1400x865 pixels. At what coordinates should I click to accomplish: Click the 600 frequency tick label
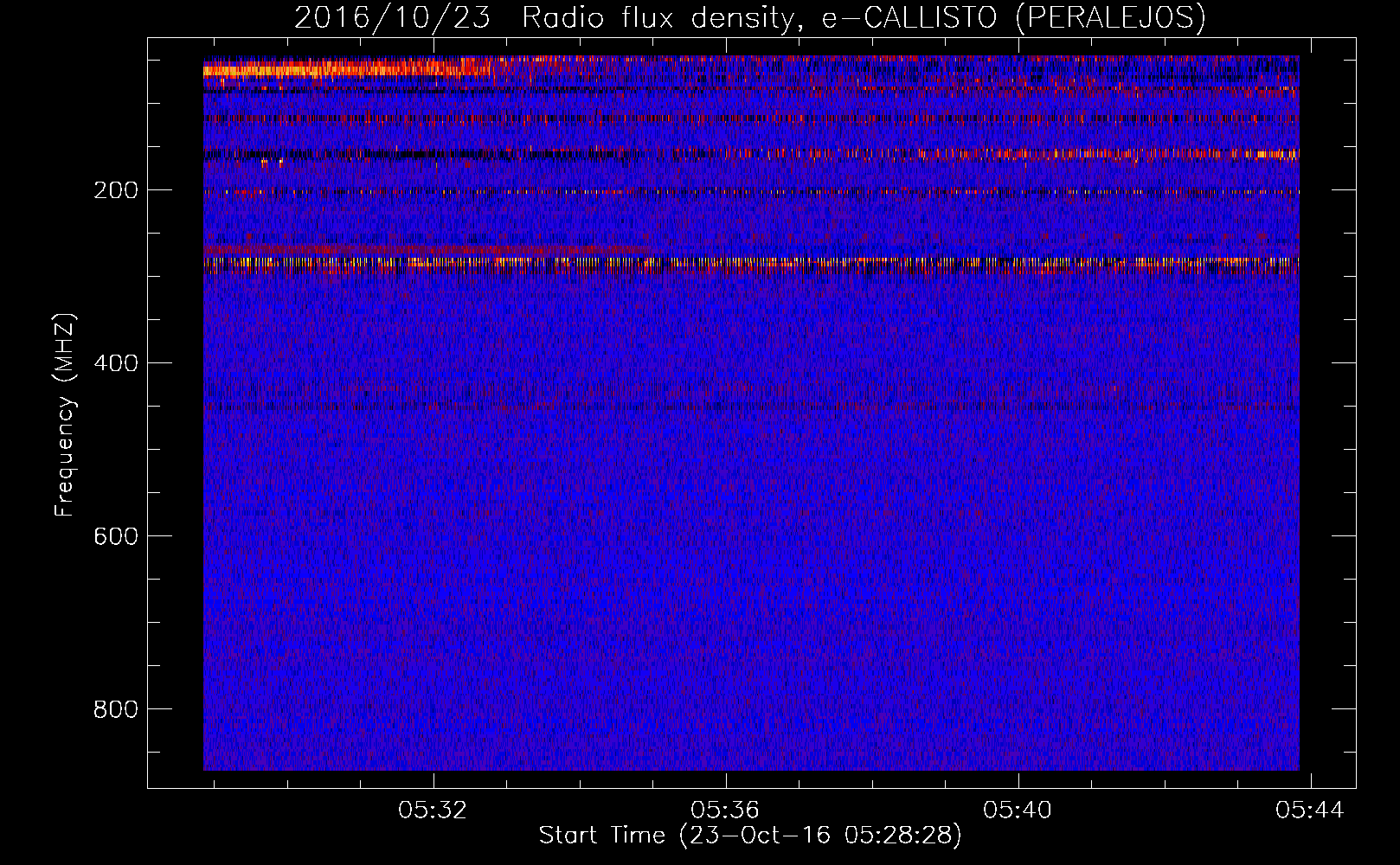pyautogui.click(x=116, y=536)
